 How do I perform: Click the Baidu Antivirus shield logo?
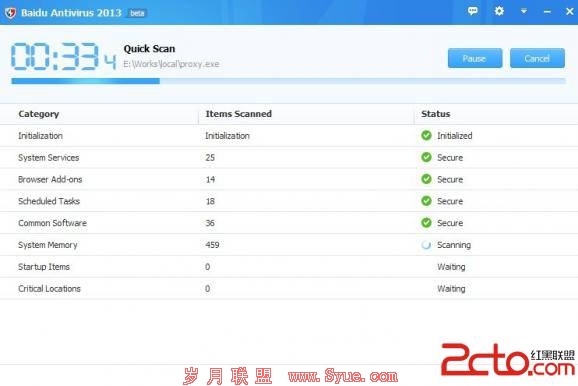click(x=10, y=13)
